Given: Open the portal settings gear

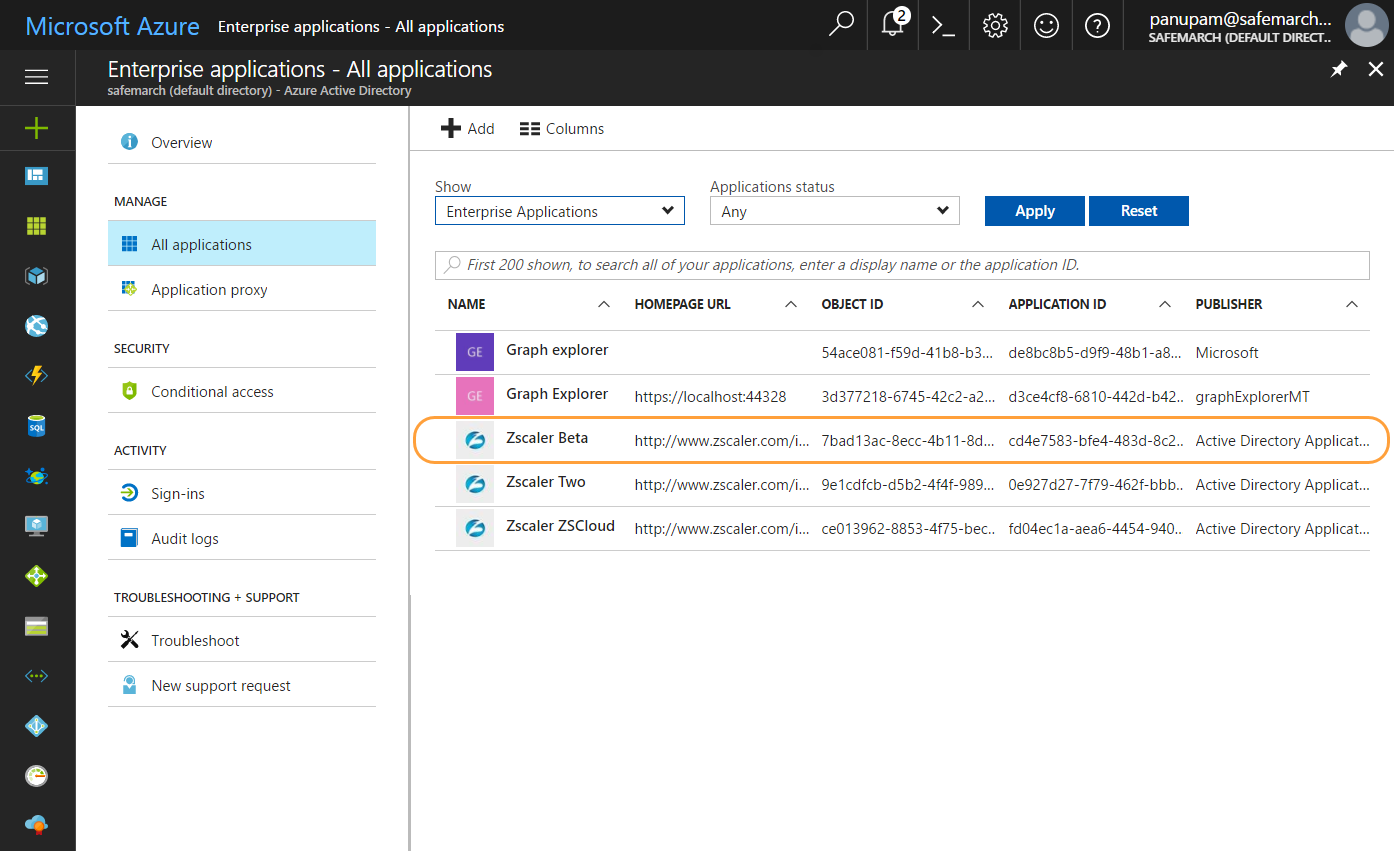Looking at the screenshot, I should point(994,24).
